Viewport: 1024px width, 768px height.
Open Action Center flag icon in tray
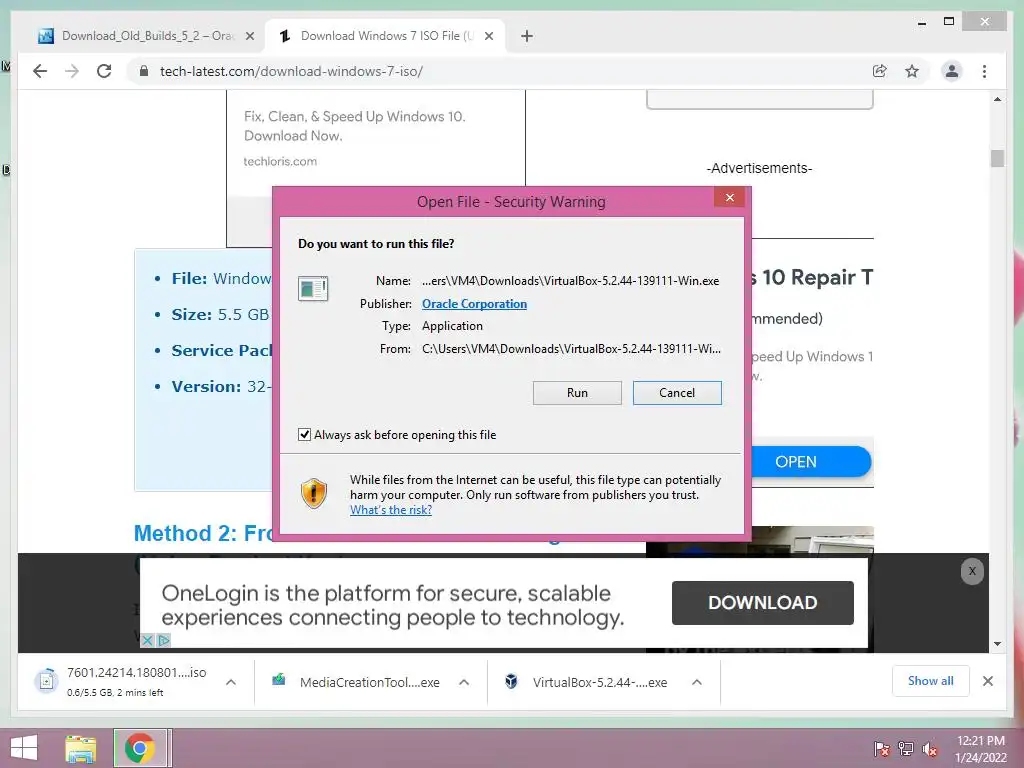(882, 749)
